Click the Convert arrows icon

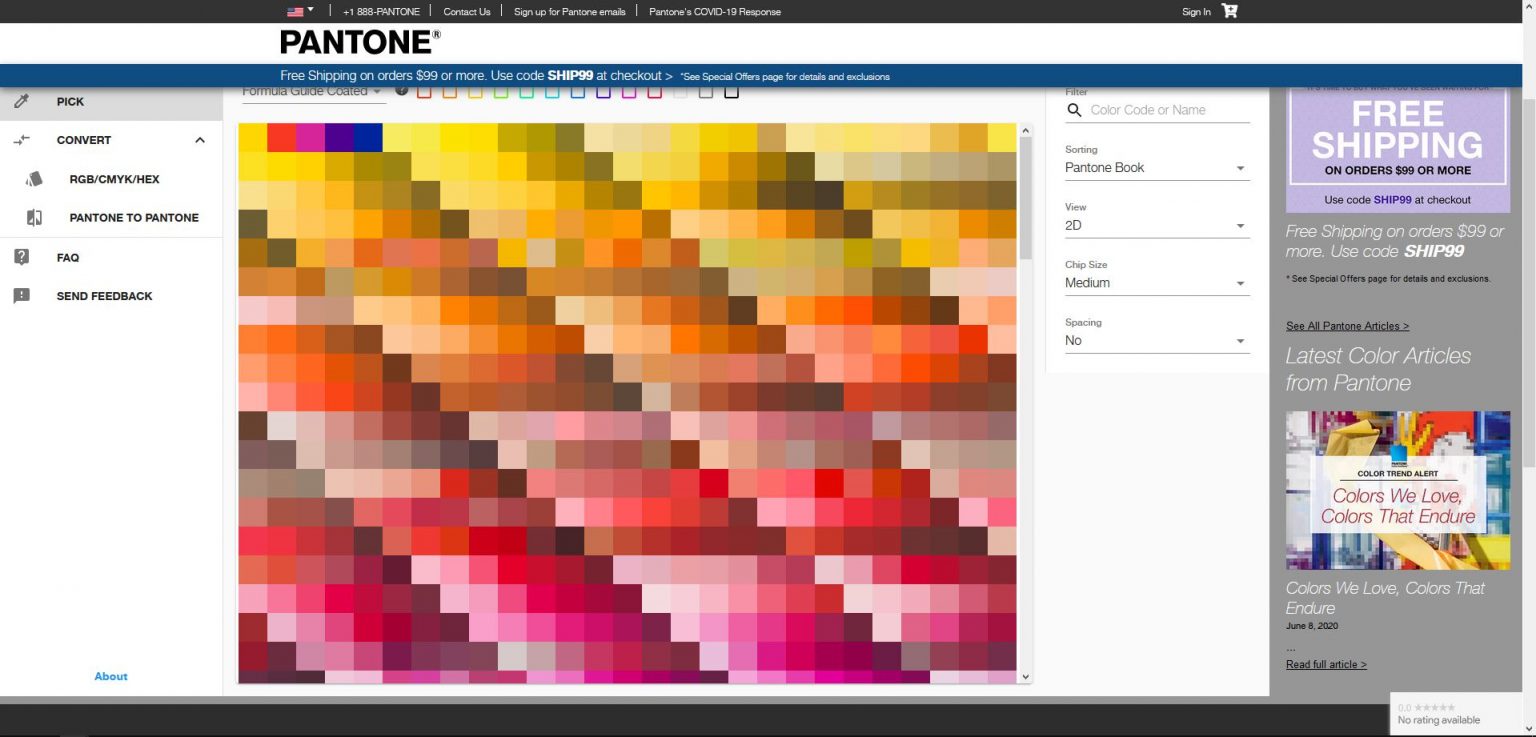click(x=22, y=140)
